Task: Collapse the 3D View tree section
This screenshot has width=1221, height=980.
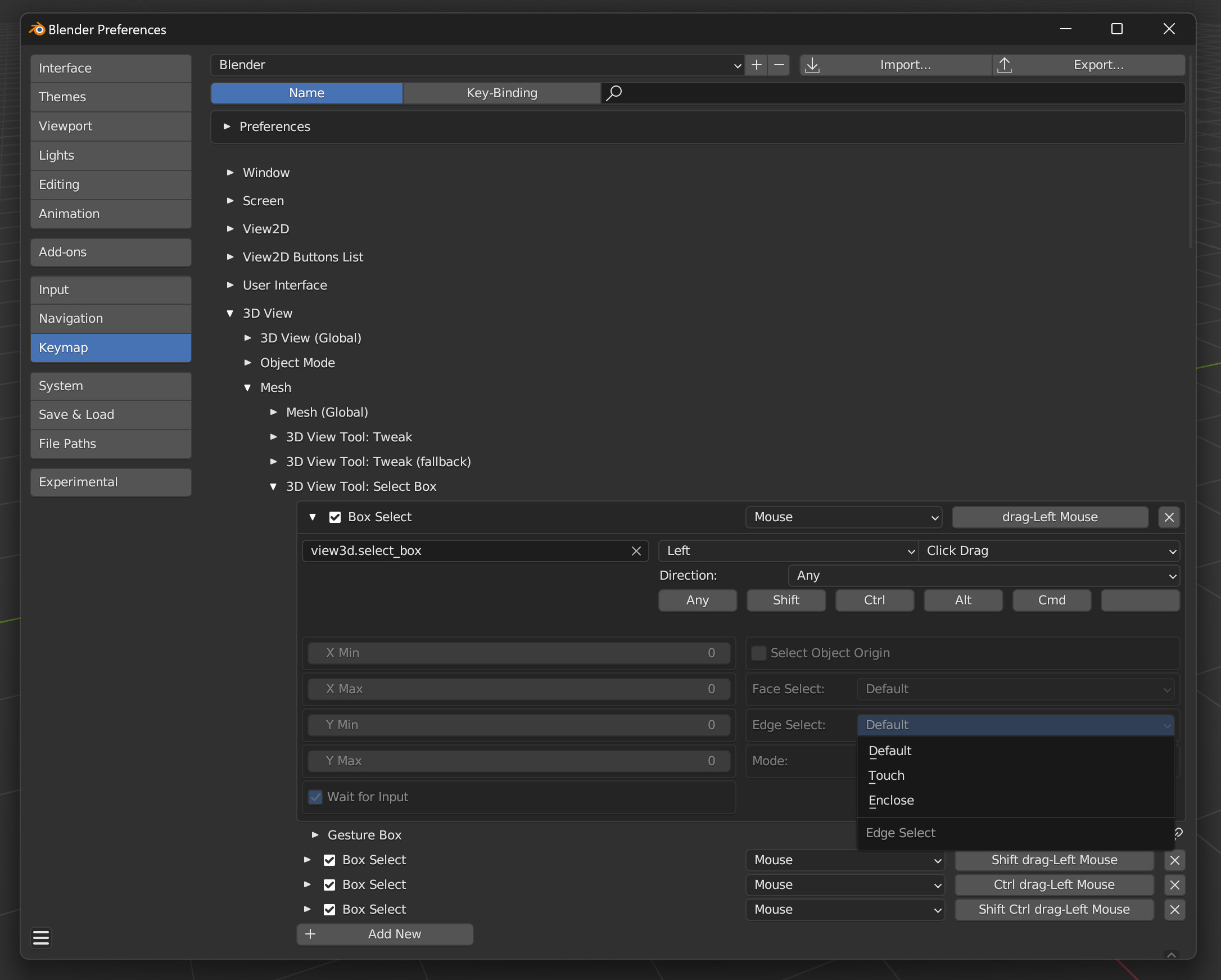Action: point(230,313)
